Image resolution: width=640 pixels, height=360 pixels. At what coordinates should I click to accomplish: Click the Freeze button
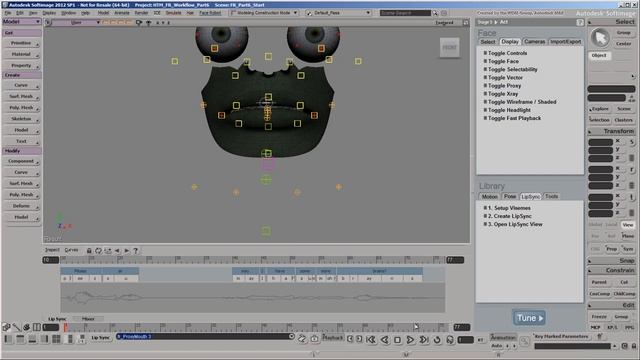coord(599,316)
